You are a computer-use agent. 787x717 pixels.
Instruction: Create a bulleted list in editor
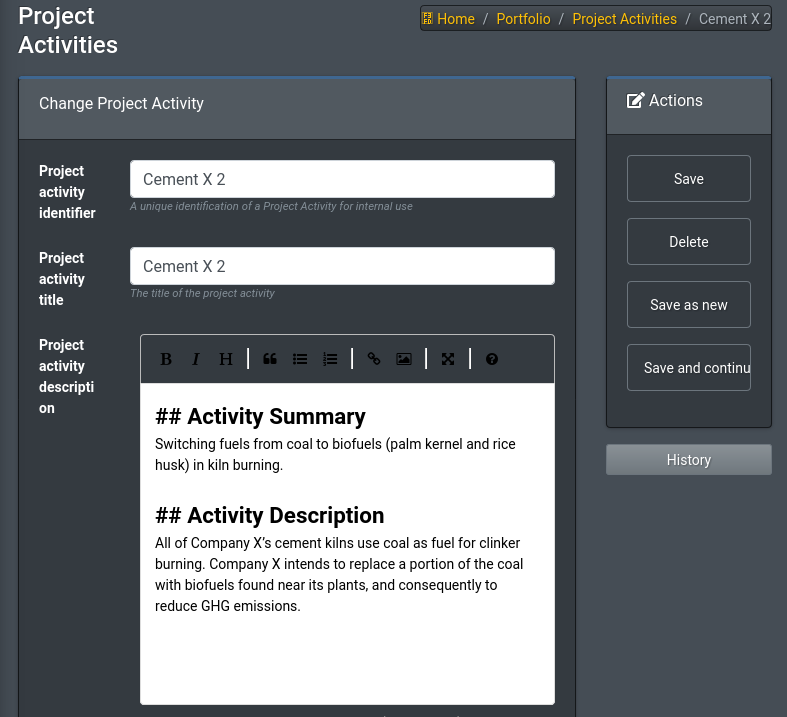tap(300, 359)
